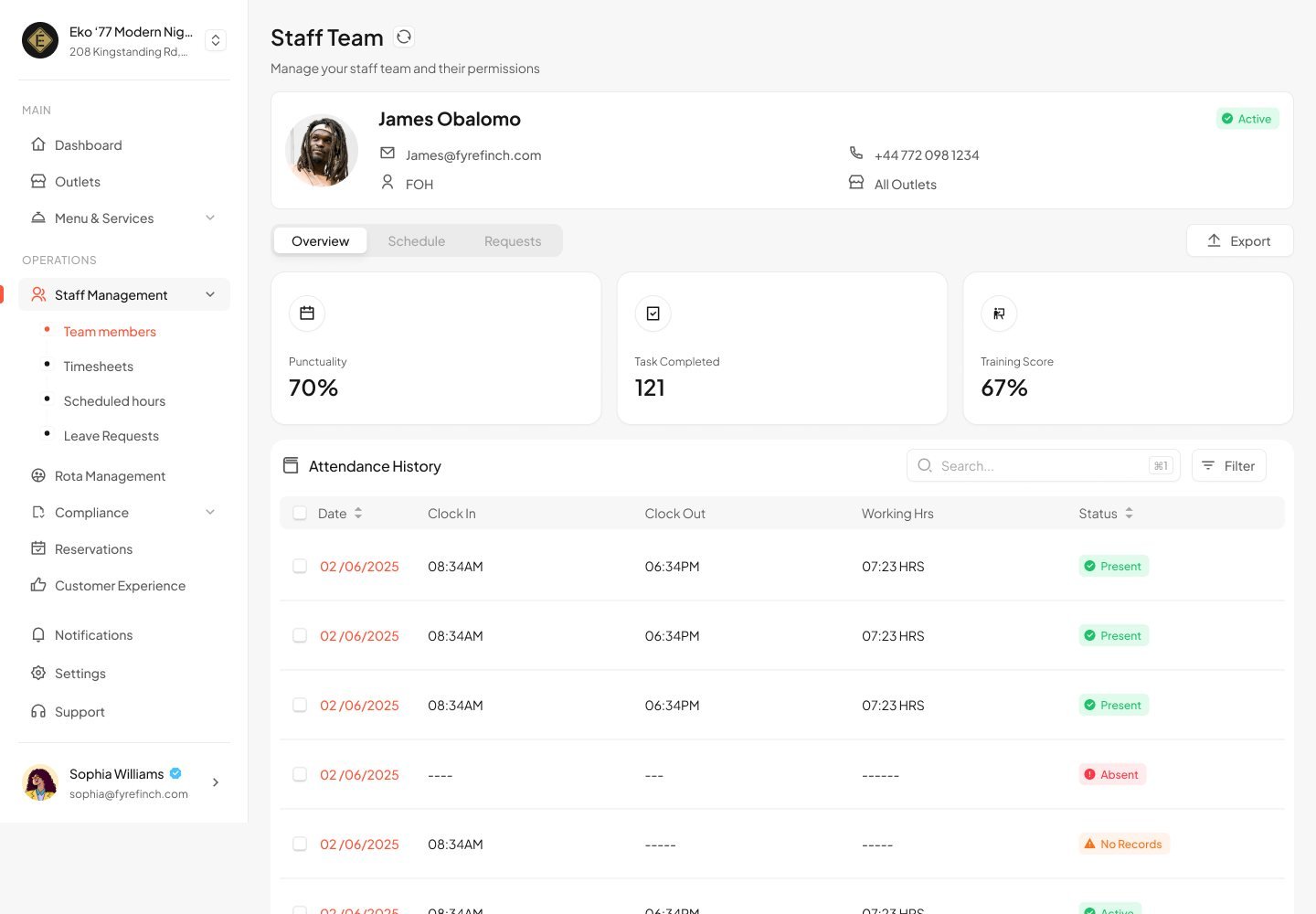Click the Export button
Image resolution: width=1316 pixels, height=914 pixels.
pyautogui.click(x=1240, y=240)
